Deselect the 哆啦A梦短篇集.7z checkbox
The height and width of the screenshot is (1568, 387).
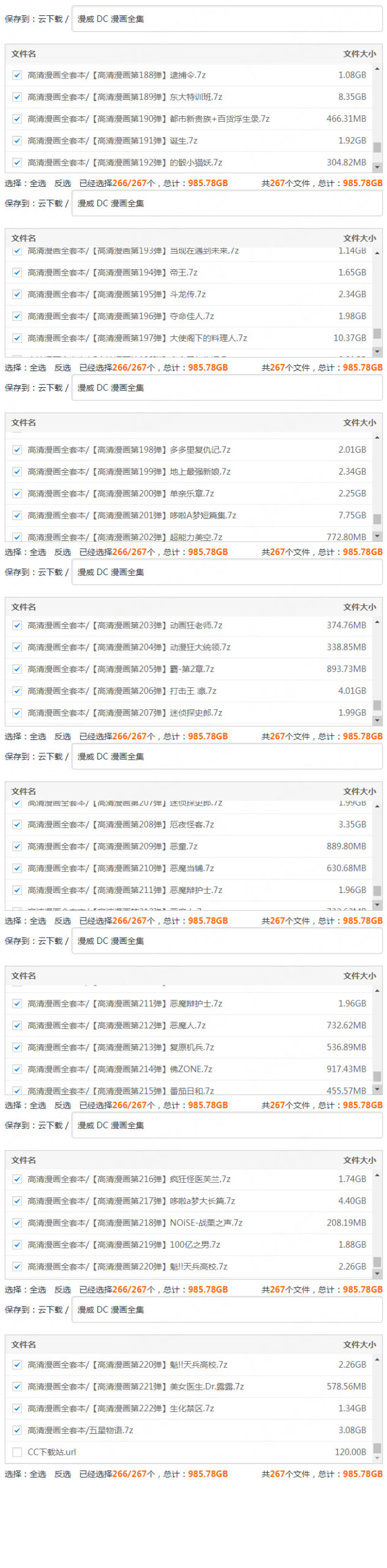click(17, 516)
